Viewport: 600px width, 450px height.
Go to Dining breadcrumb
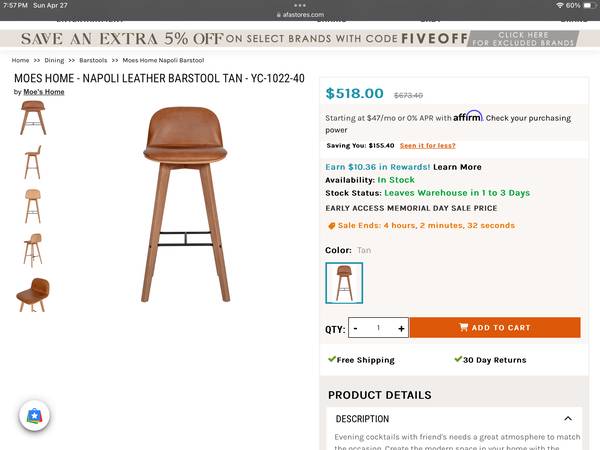click(54, 60)
